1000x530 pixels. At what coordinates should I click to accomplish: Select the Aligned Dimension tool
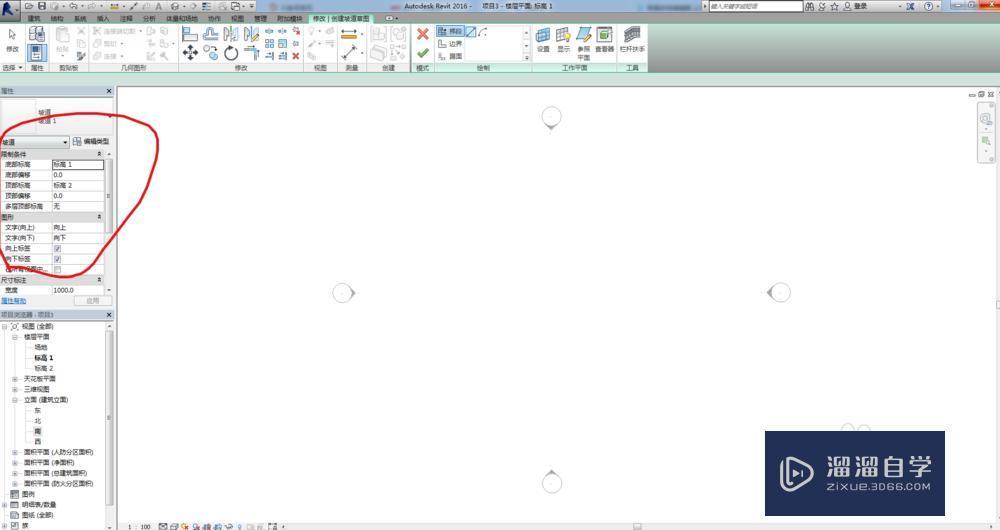pyautogui.click(x=349, y=35)
